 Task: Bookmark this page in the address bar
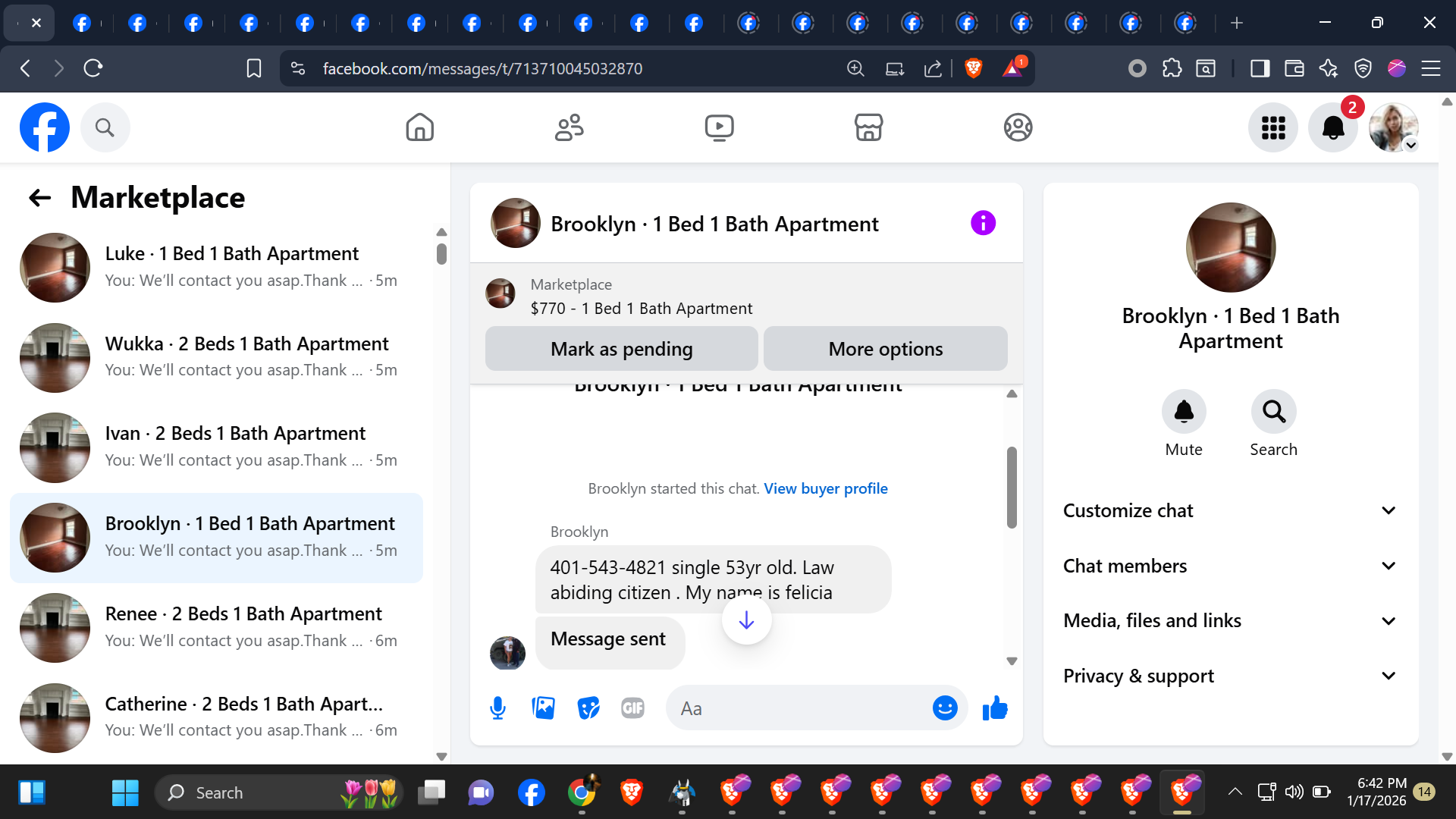tap(254, 68)
